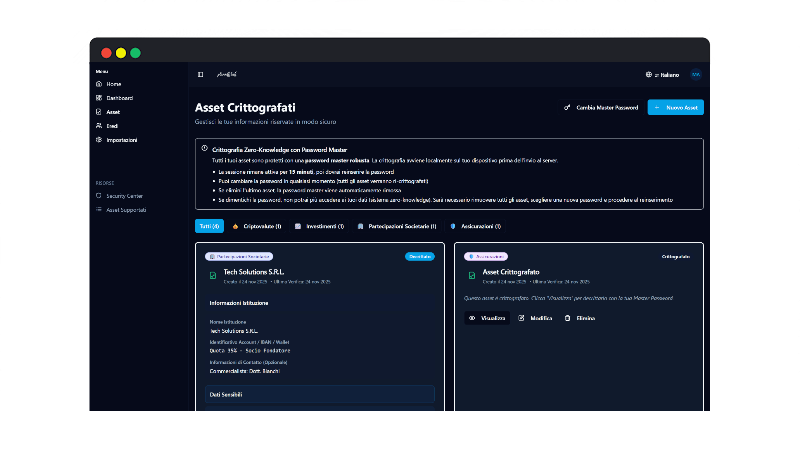Click the green icon beside Asset Crittografato
This screenshot has width=800, height=450.
(472, 276)
